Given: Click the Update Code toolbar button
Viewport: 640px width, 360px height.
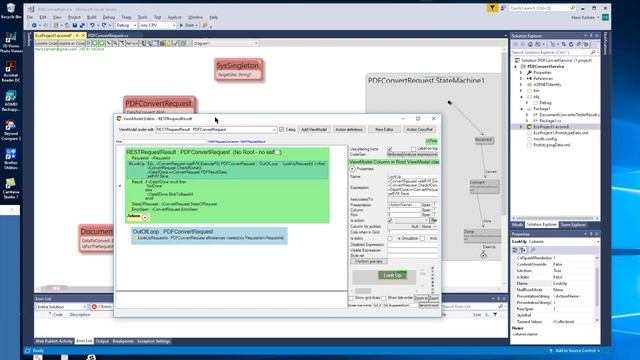Looking at the screenshot, I should click(46, 43).
